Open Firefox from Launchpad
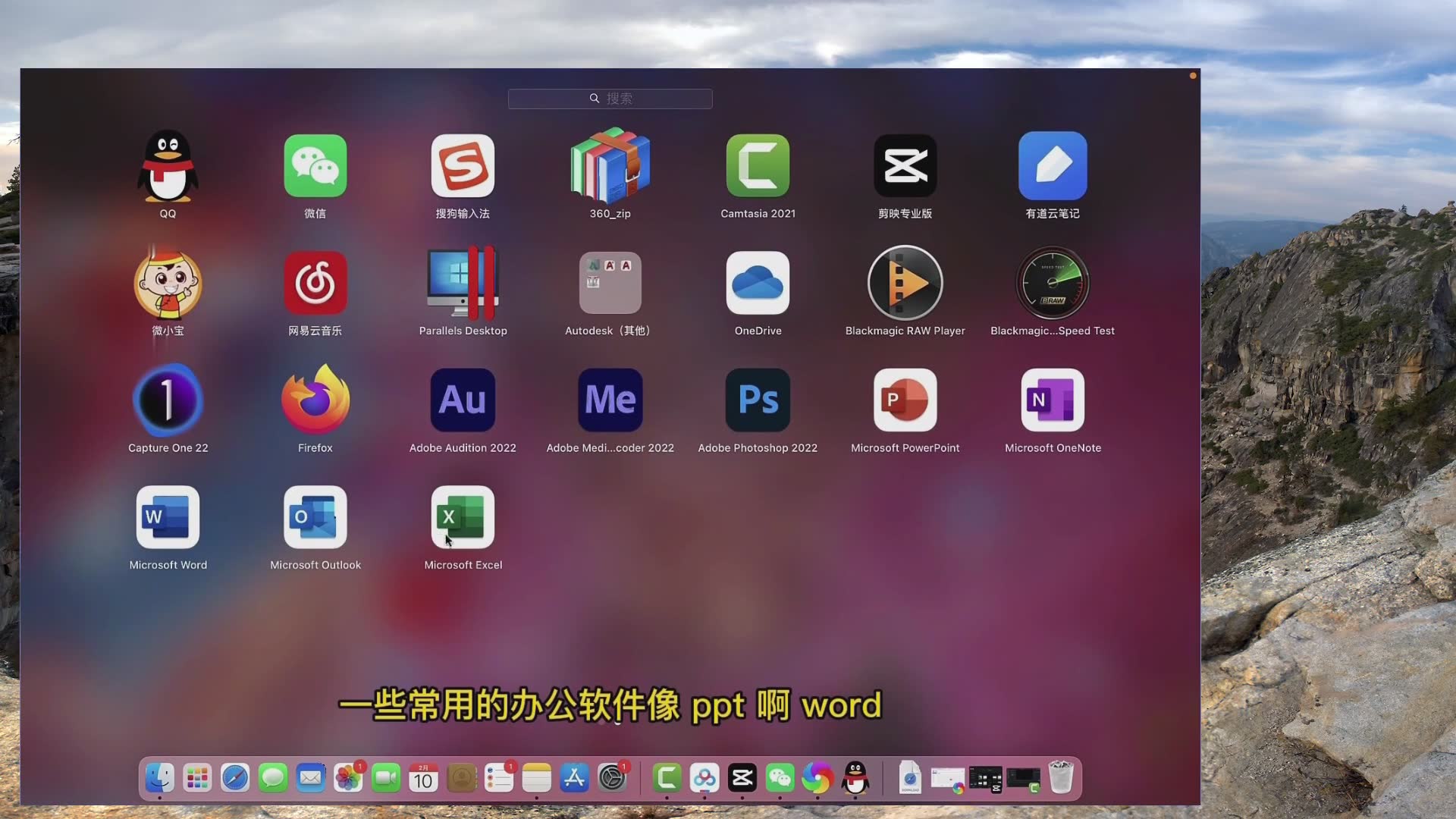Screen dimensions: 1456x819 coord(315,400)
